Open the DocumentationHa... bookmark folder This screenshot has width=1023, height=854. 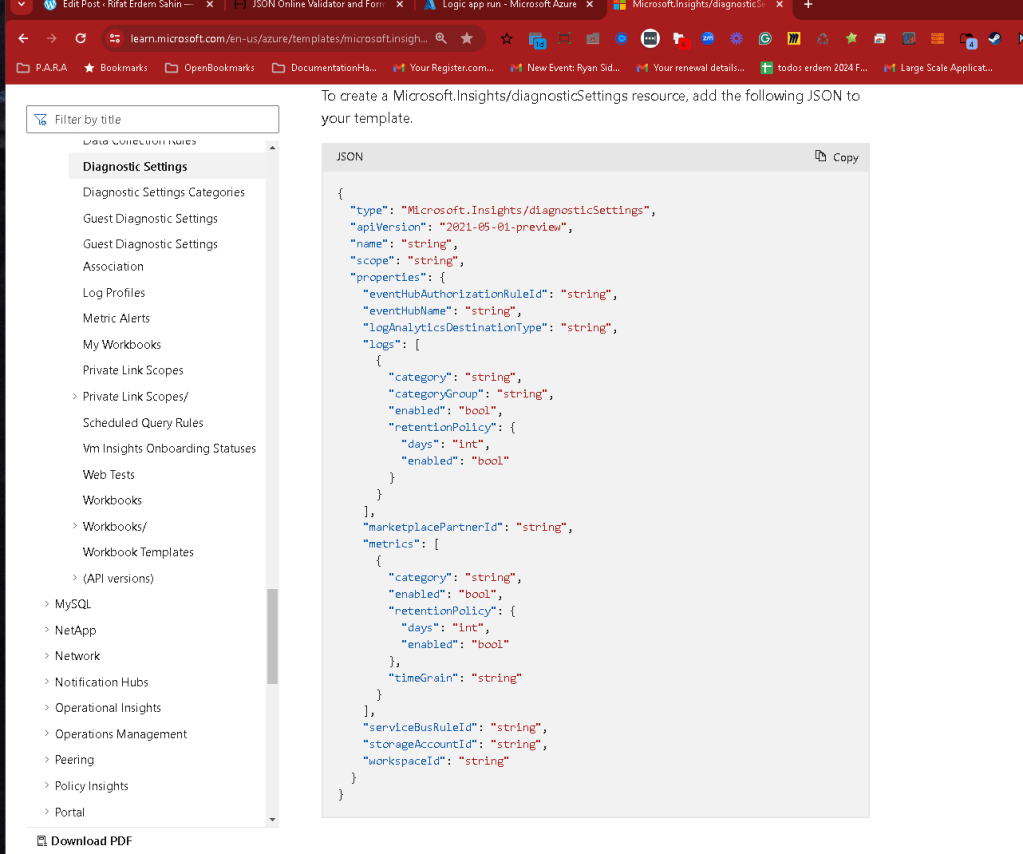(324, 67)
